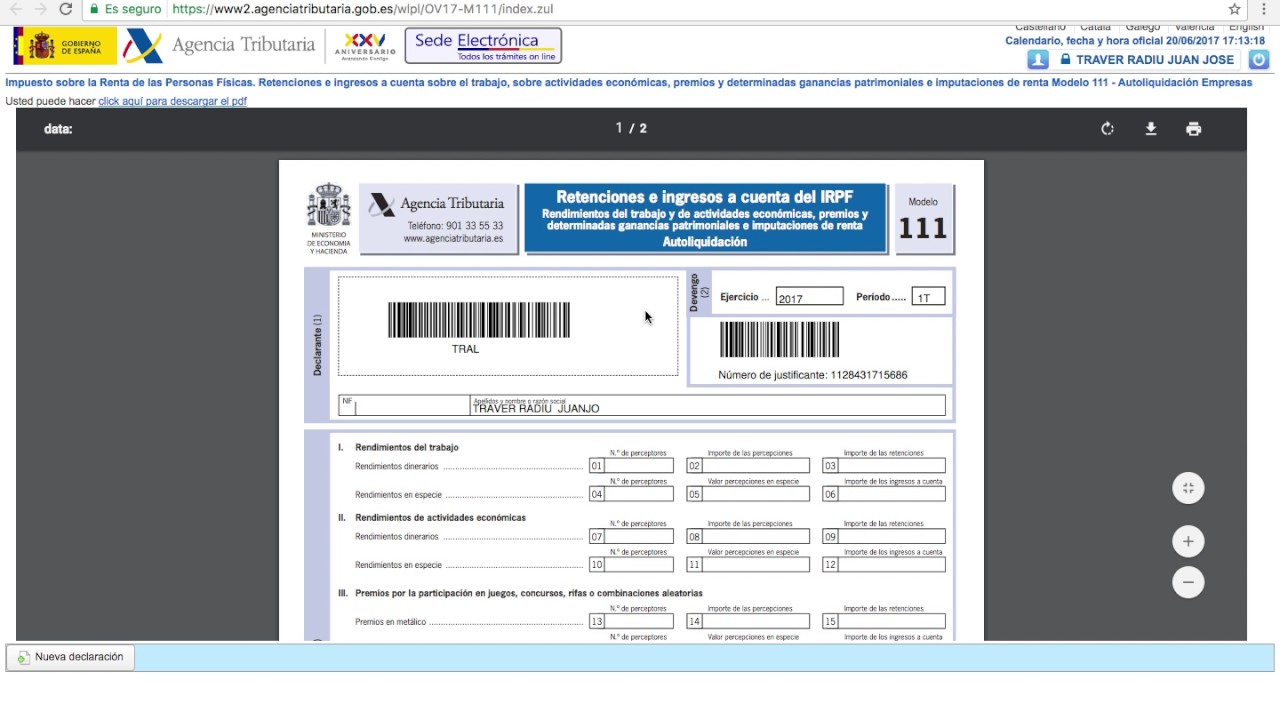
Task: Switch language to Galego
Action: tap(1142, 27)
